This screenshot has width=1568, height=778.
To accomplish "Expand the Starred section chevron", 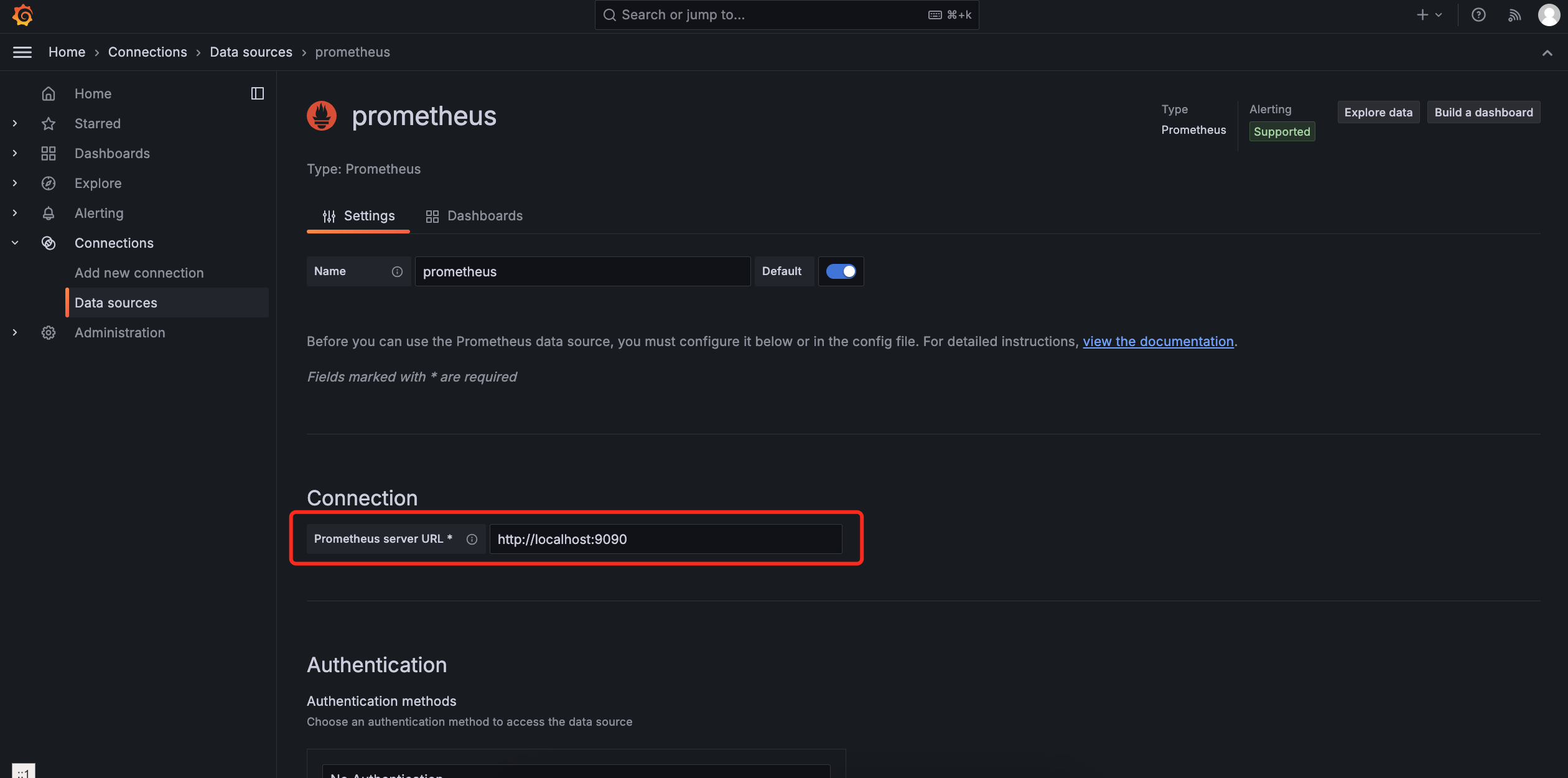I will pyautogui.click(x=15, y=124).
